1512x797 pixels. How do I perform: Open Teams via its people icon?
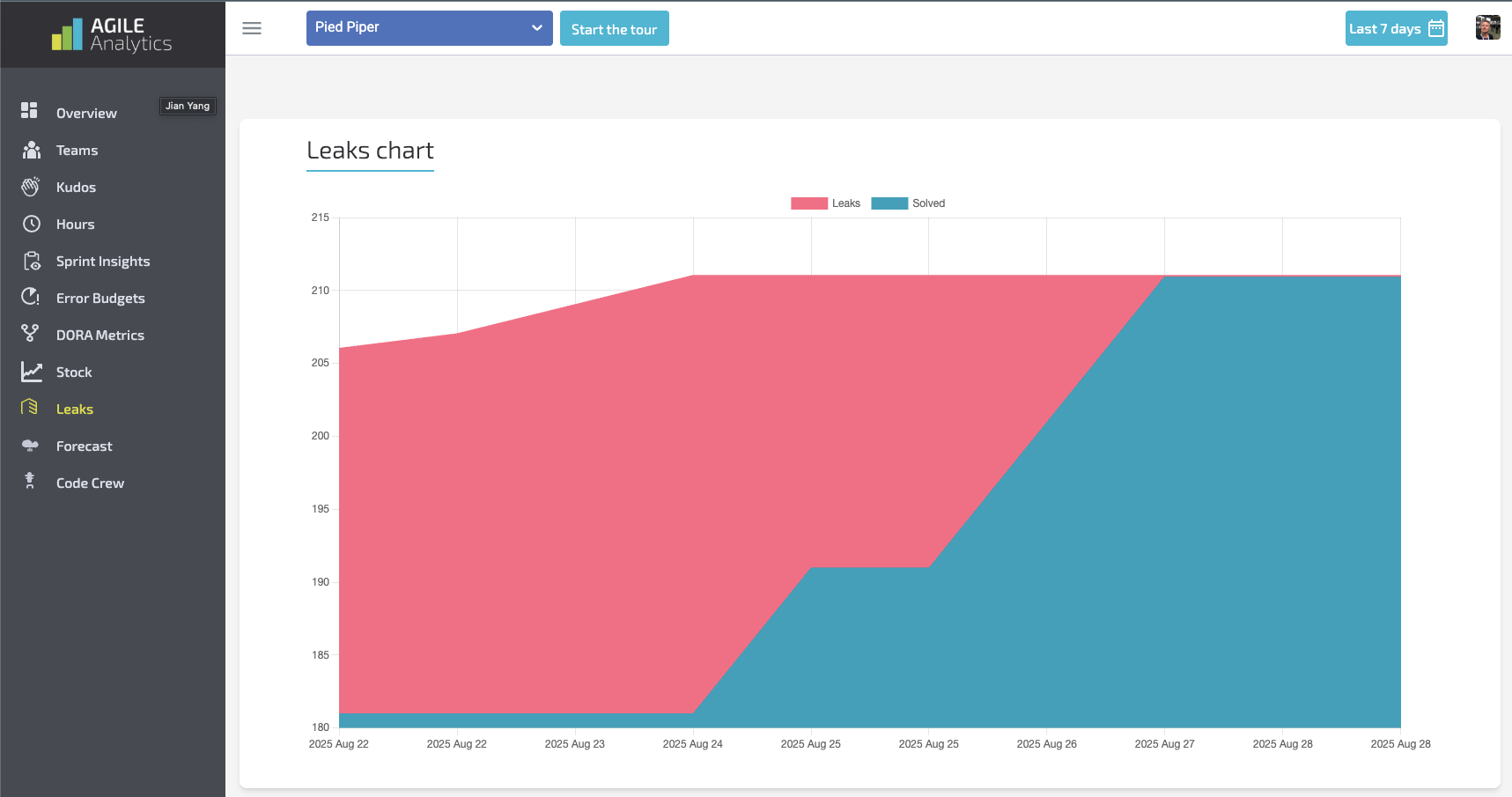[32, 150]
